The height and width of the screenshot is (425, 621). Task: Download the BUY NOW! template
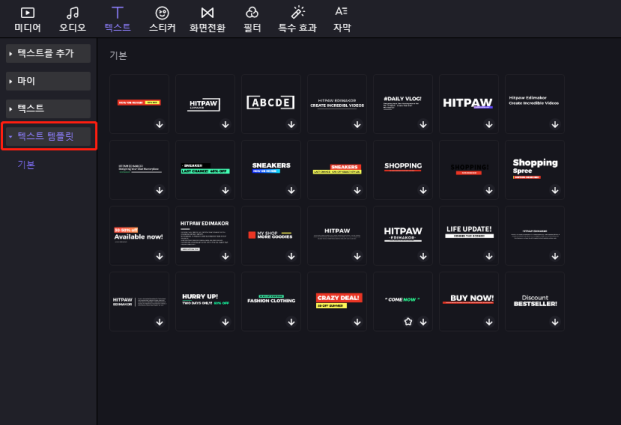(489, 322)
